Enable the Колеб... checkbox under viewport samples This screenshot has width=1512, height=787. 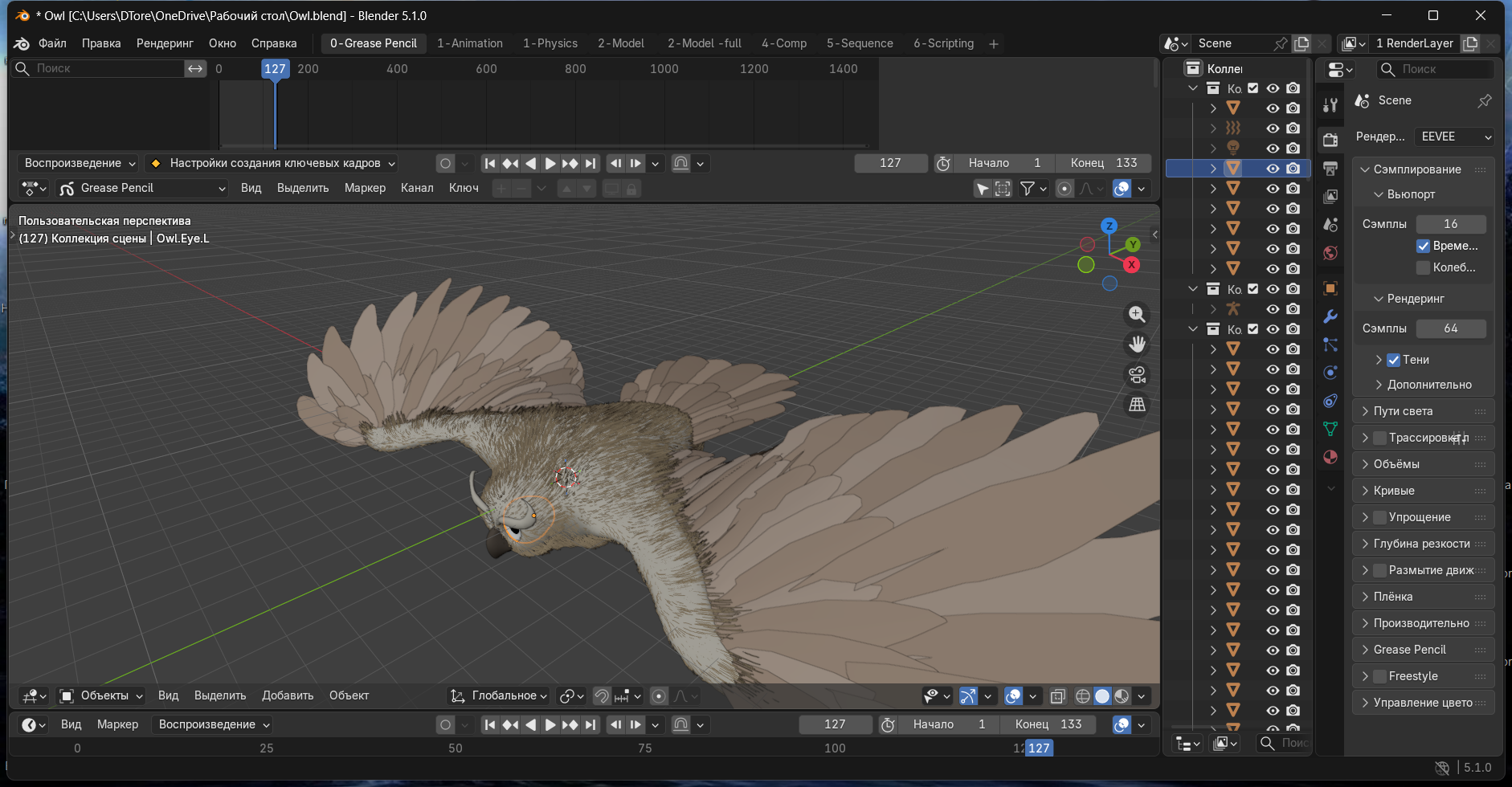[1423, 267]
